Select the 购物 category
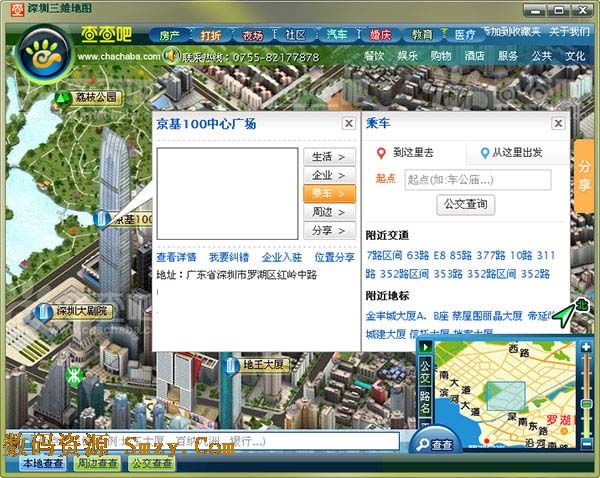The height and width of the screenshot is (478, 600). (441, 56)
